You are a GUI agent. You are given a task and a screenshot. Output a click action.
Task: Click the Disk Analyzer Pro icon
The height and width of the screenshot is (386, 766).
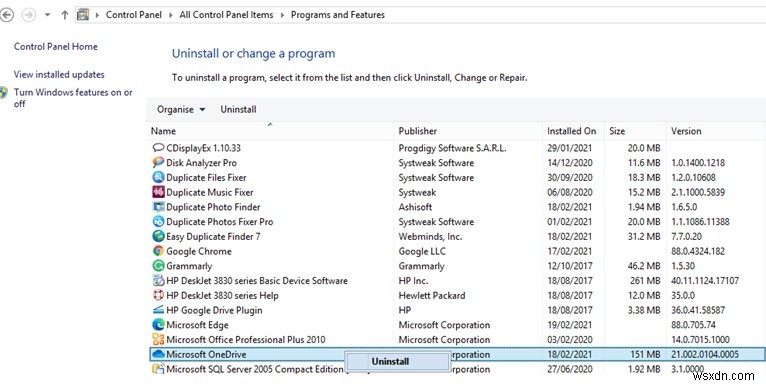[158, 162]
